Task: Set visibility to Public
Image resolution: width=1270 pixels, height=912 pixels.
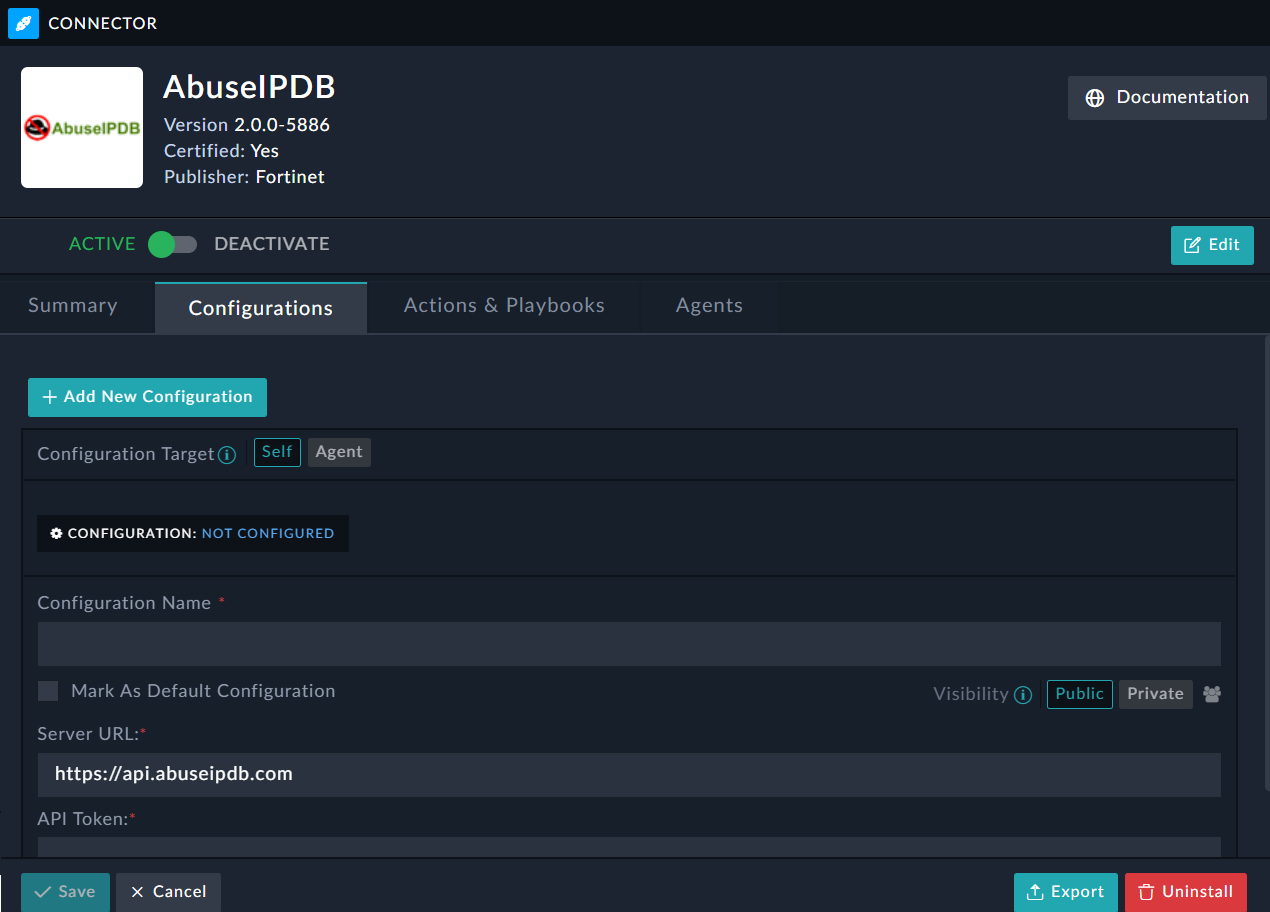Action: 1079,694
